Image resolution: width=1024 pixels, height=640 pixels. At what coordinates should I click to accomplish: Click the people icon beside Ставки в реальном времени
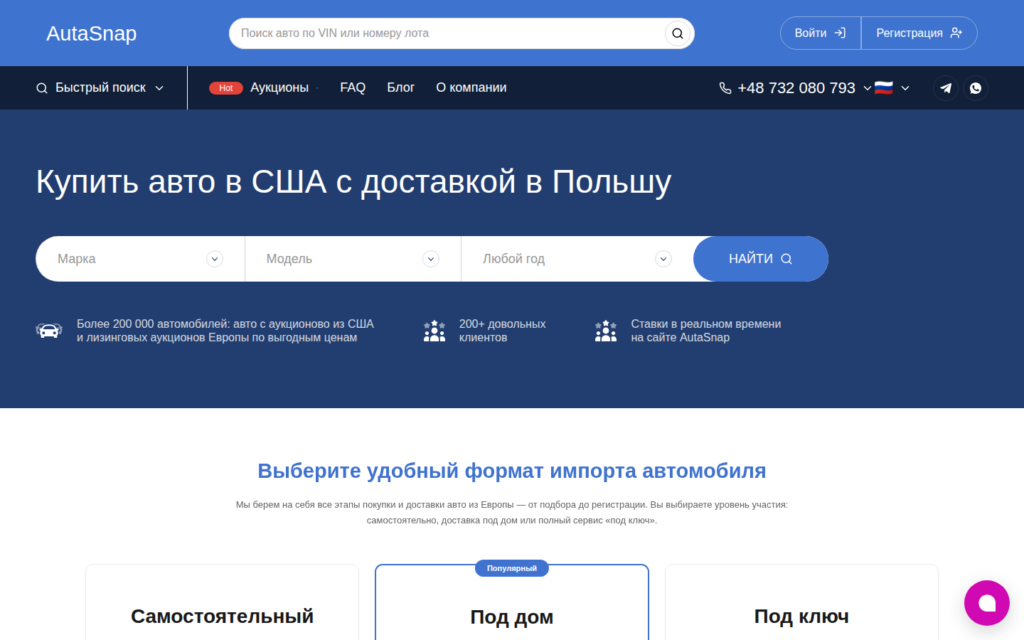click(605, 331)
